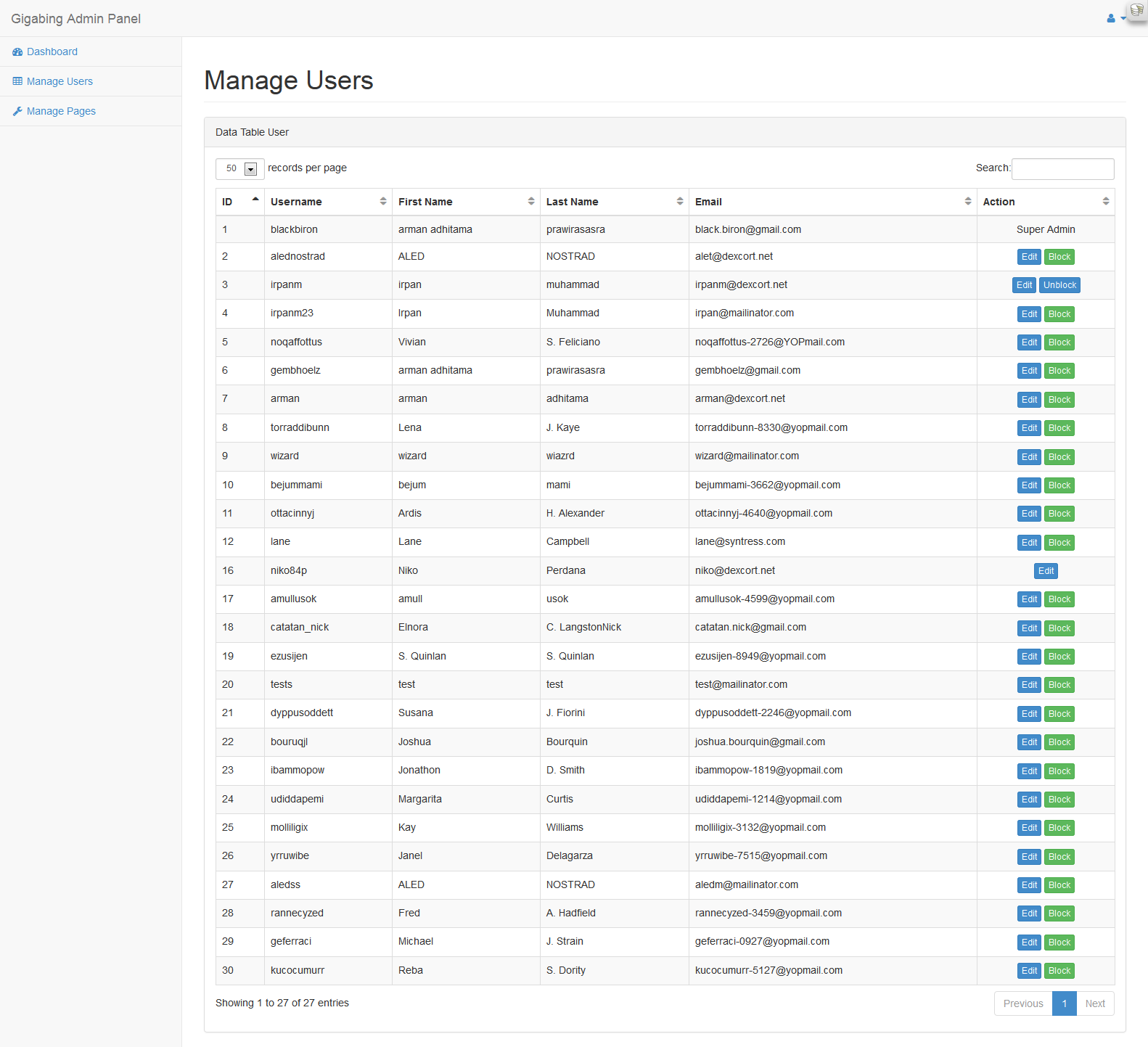Click the Dashboard gauge icon in sidebar
Screen dimensions: 1148x1047
(x=17, y=52)
